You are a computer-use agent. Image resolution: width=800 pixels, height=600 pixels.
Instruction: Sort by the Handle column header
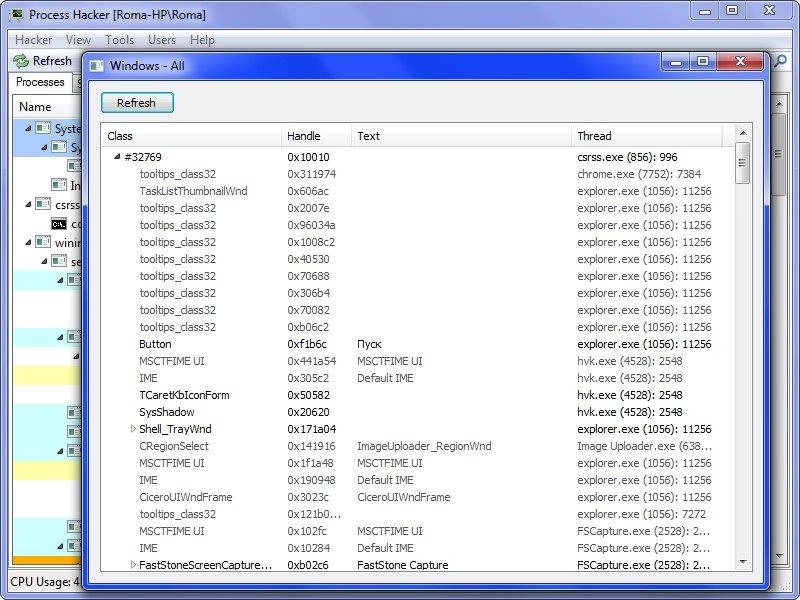316,136
